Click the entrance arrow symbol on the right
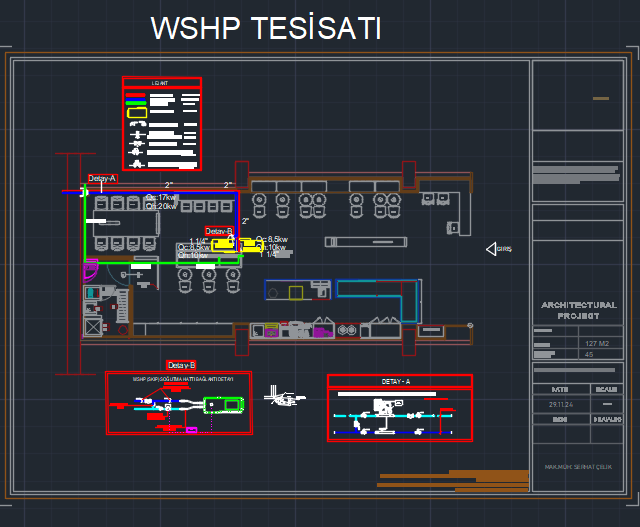Viewport: 640px width, 527px height. click(493, 248)
